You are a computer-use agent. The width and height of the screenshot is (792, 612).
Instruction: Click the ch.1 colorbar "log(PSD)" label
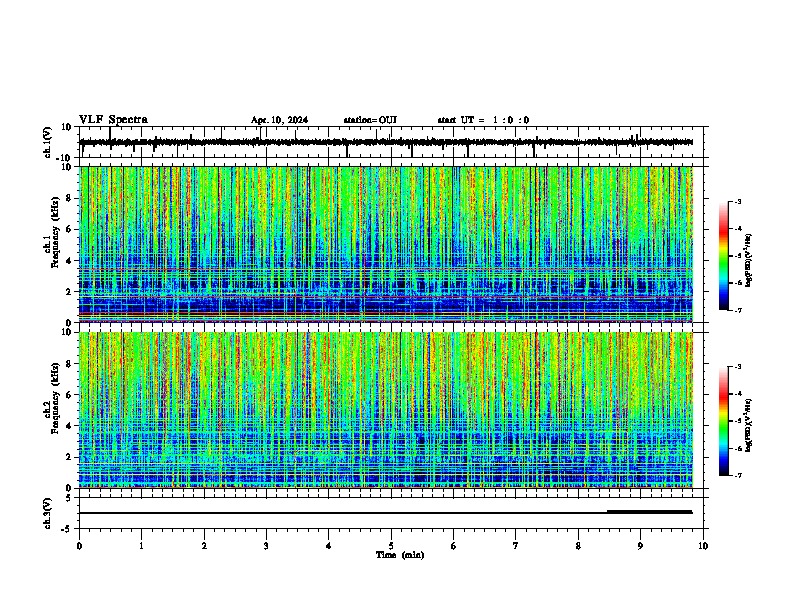(748, 260)
